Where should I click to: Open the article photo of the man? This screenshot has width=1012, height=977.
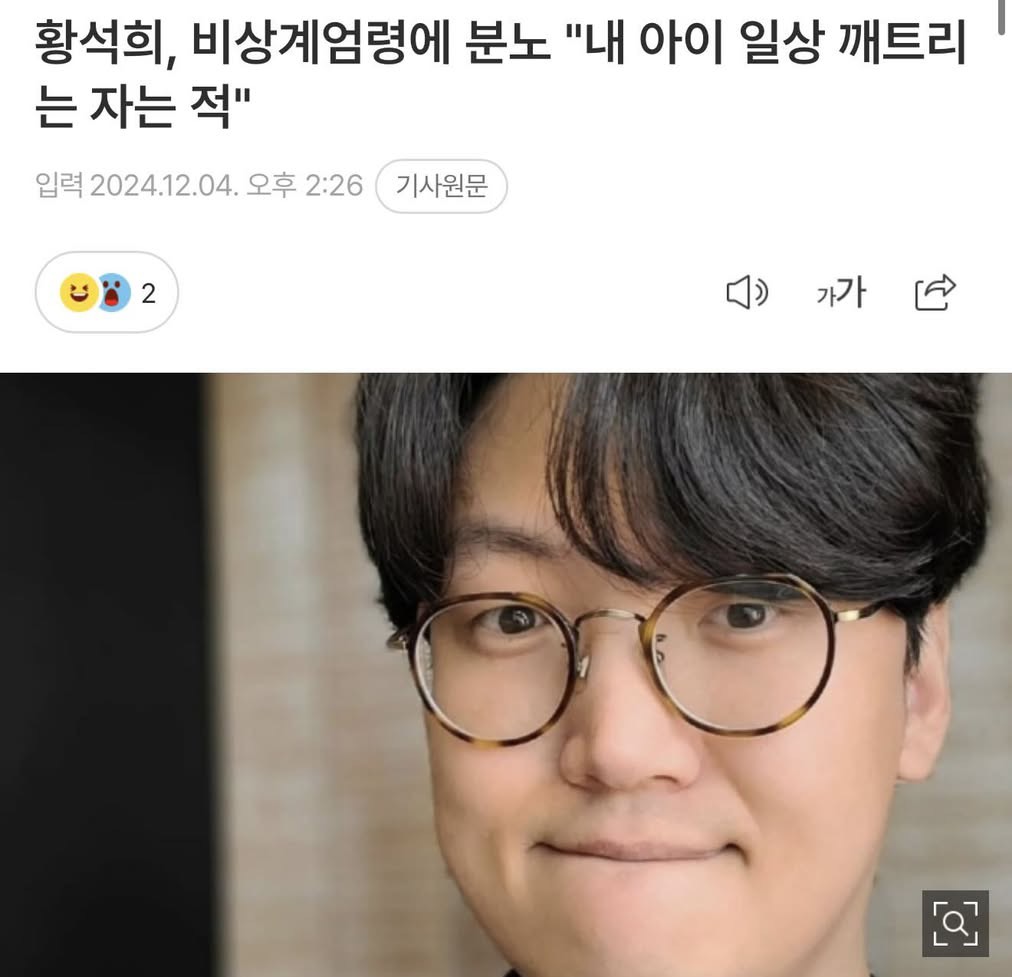506,675
